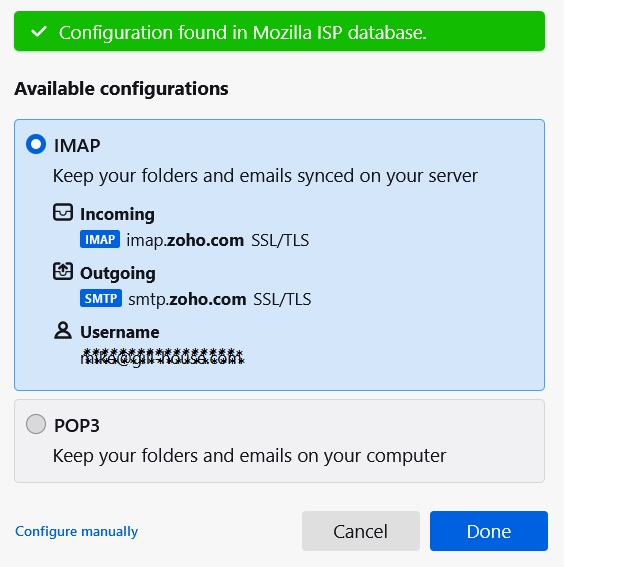Click the blue IMAP protocol badge

[x=100, y=239]
